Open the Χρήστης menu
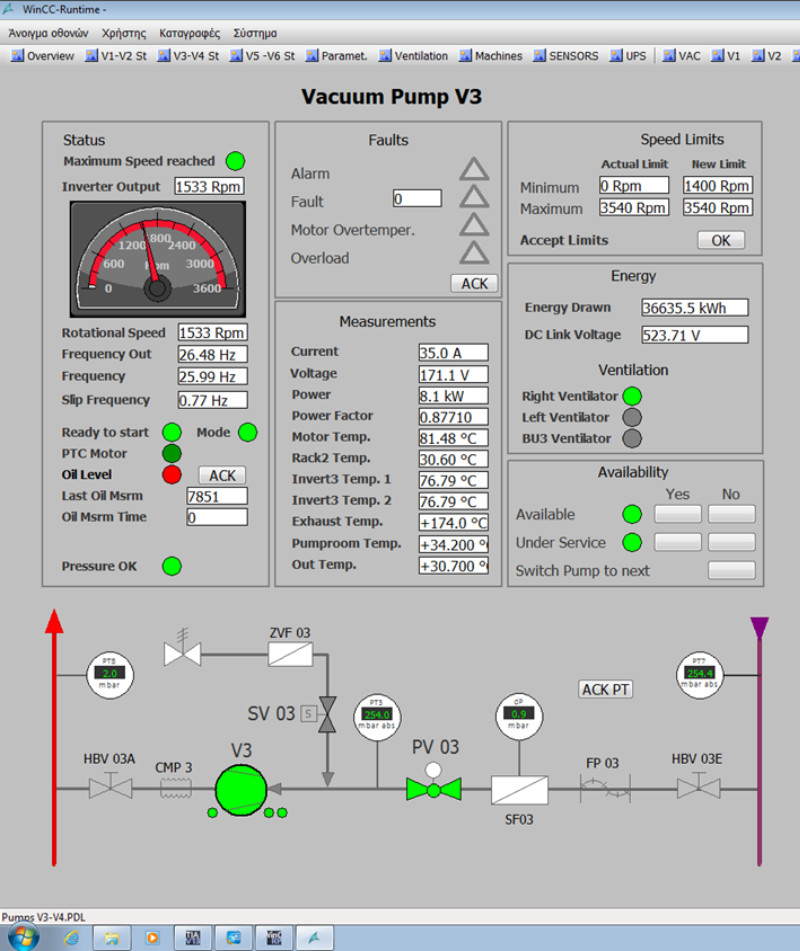800x951 pixels. point(124,33)
